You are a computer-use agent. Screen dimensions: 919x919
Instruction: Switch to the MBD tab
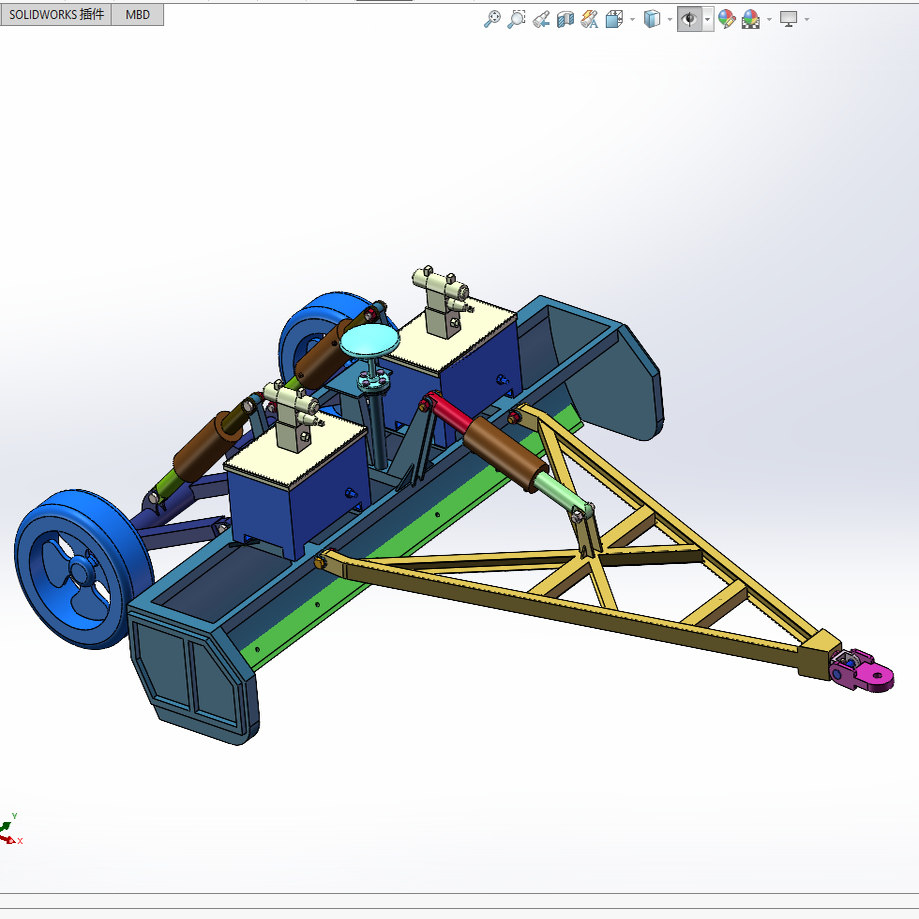tap(138, 15)
